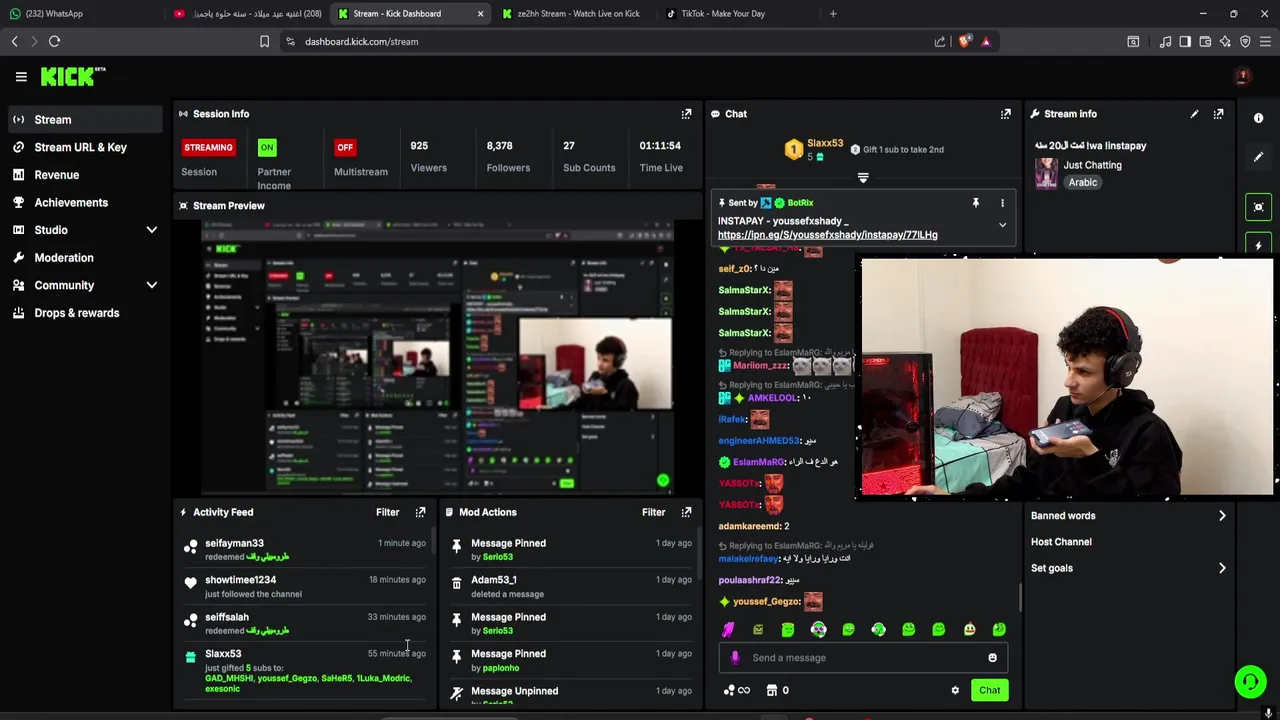Open seifayman33 activity feed entry
Screen dimensions: 1280x720
305,549
